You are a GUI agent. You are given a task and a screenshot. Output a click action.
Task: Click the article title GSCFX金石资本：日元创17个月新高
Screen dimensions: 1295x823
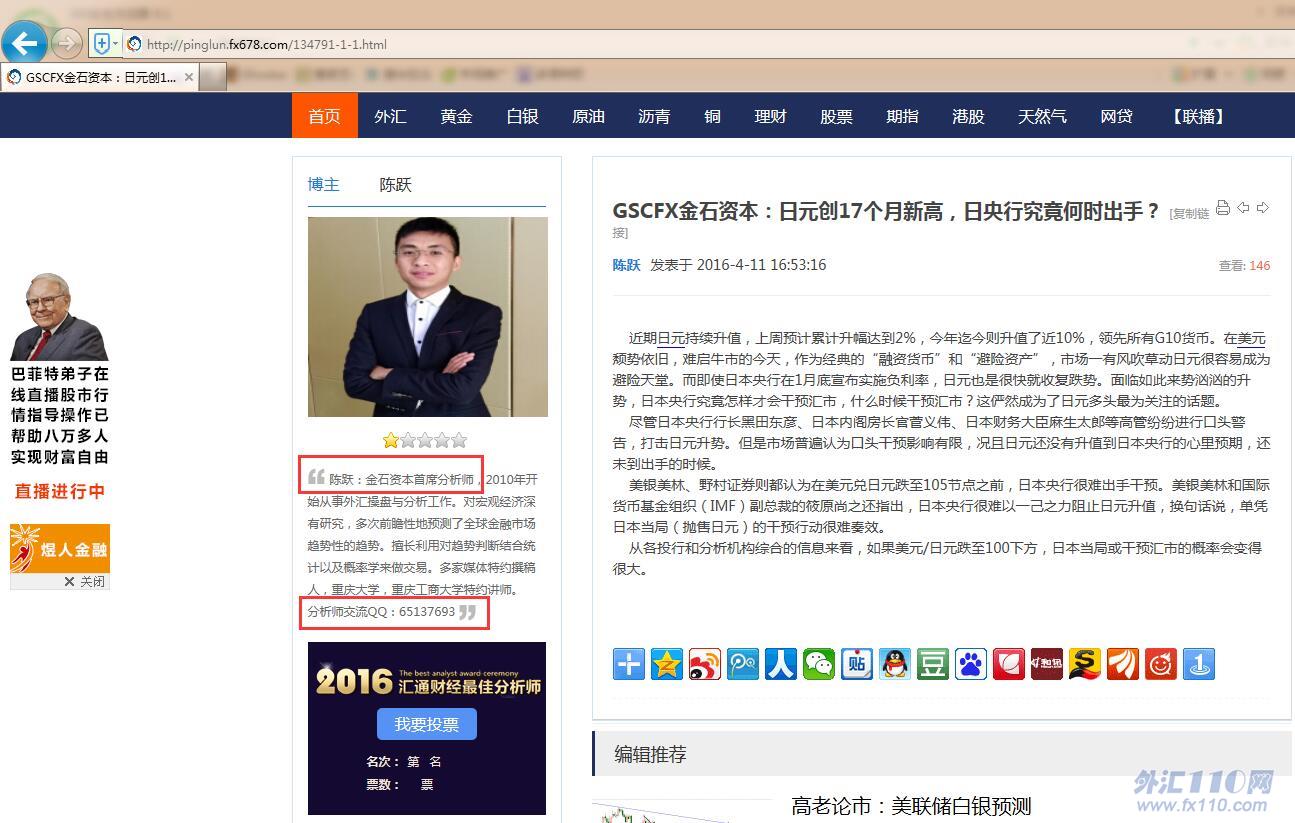pos(886,211)
